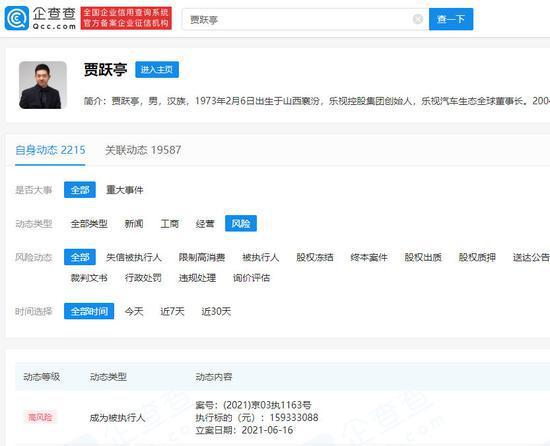This screenshot has width=550, height=446.
Task: Filter risk by 行政处罚
Action: point(143,278)
